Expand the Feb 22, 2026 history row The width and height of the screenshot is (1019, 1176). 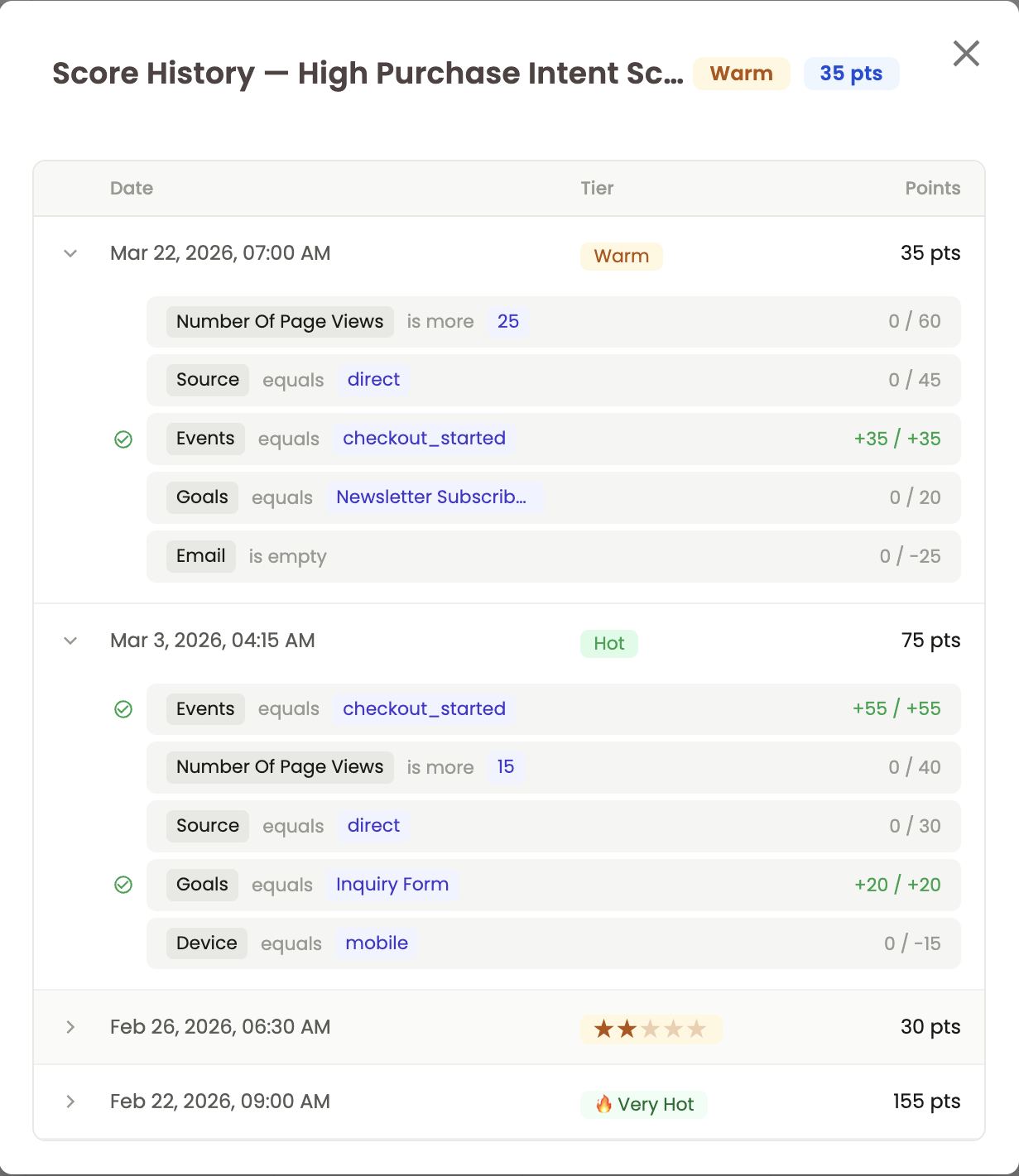(x=70, y=1102)
